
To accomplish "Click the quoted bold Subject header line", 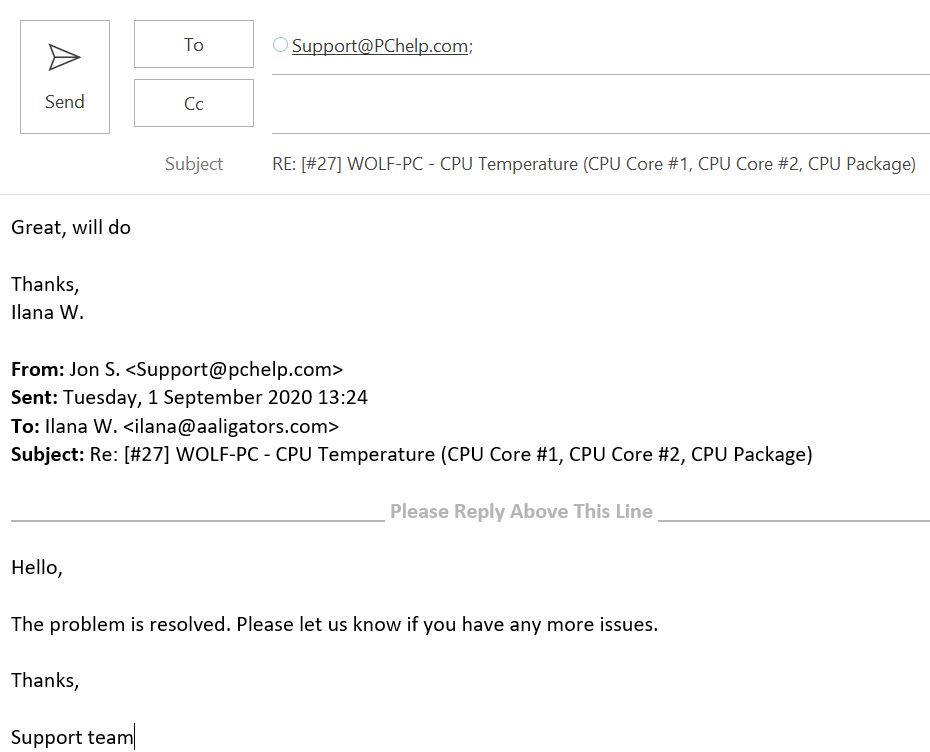I will point(412,454).
